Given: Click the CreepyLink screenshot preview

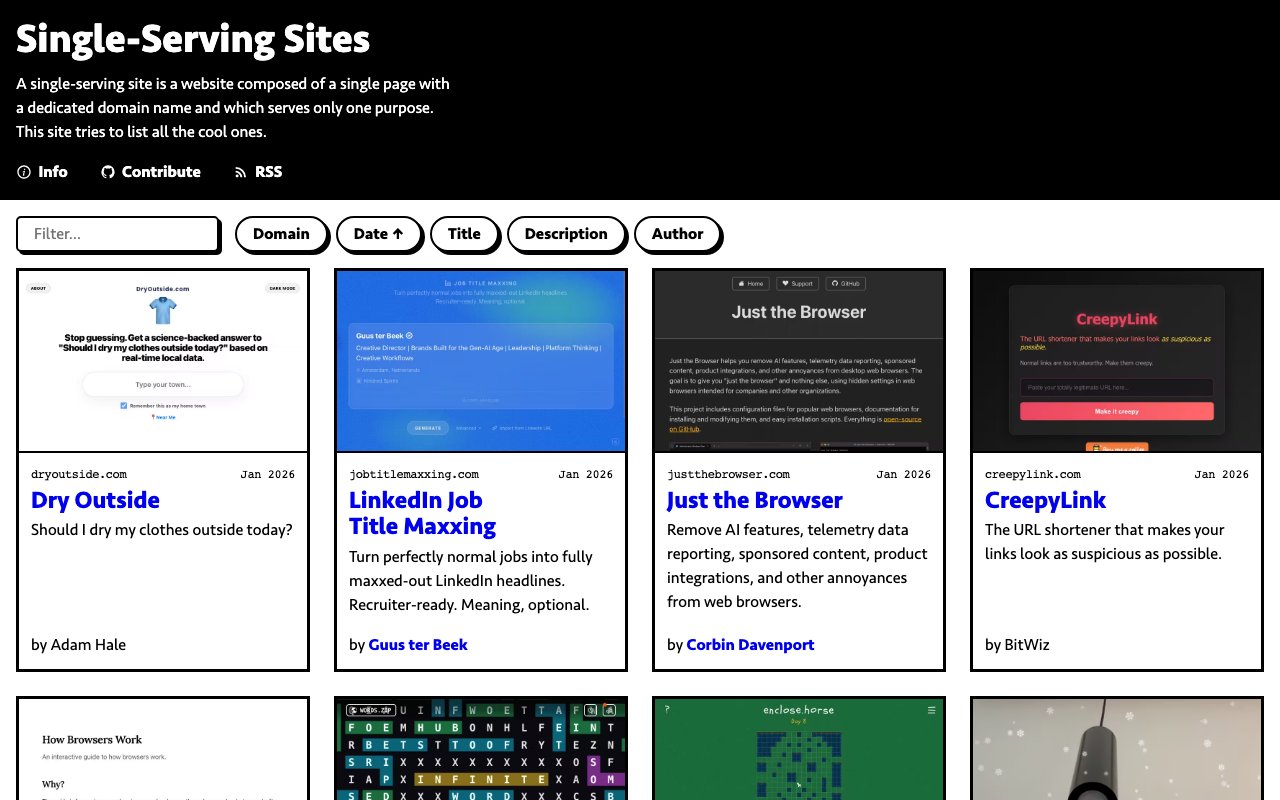Looking at the screenshot, I should click(1116, 358).
